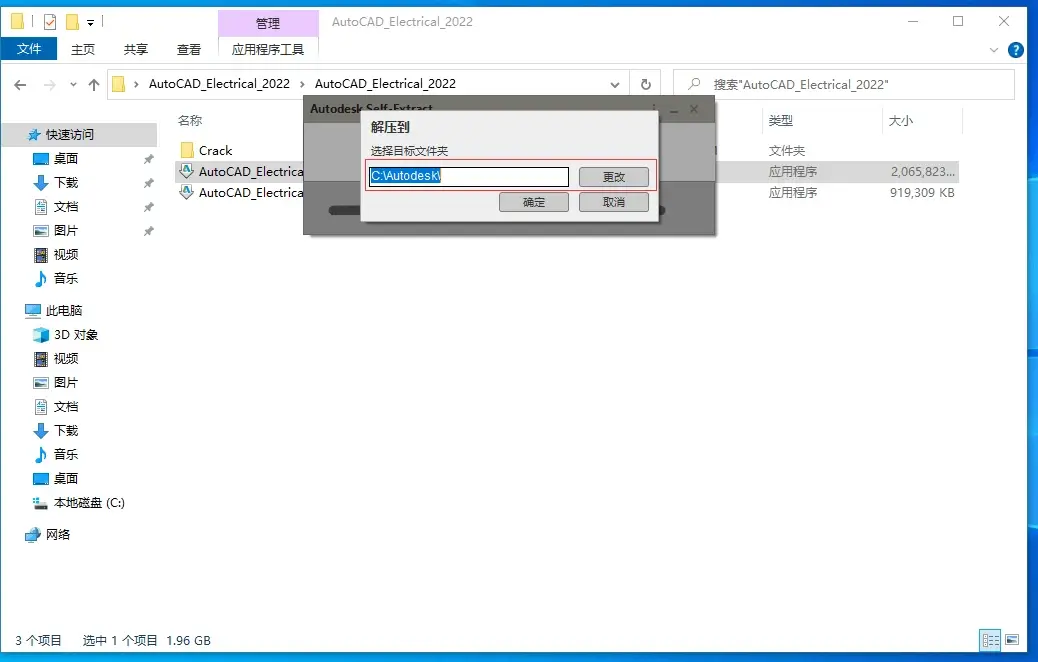Open the Explorer help icon
The height and width of the screenshot is (662, 1038).
pos(1015,50)
